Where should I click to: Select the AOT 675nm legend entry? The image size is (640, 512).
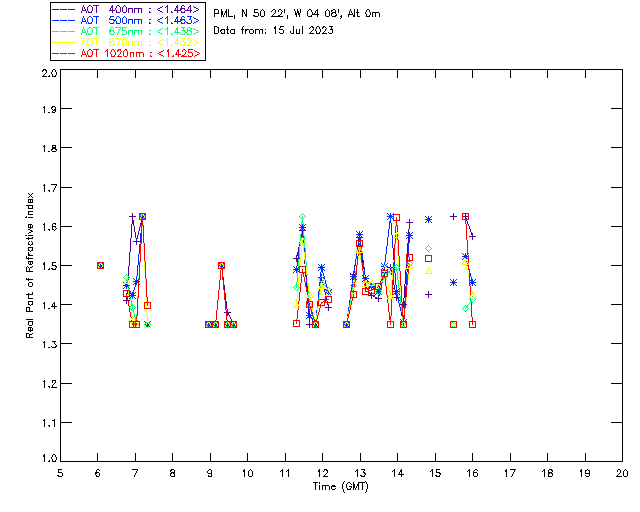pos(127,30)
